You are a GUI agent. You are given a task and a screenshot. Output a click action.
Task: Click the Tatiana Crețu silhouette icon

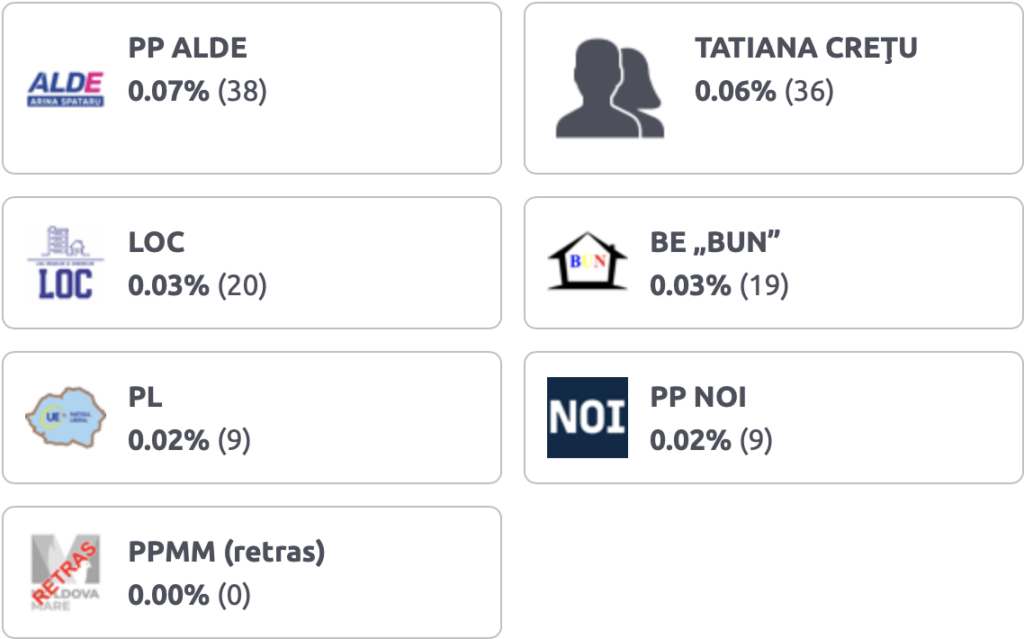click(x=609, y=88)
